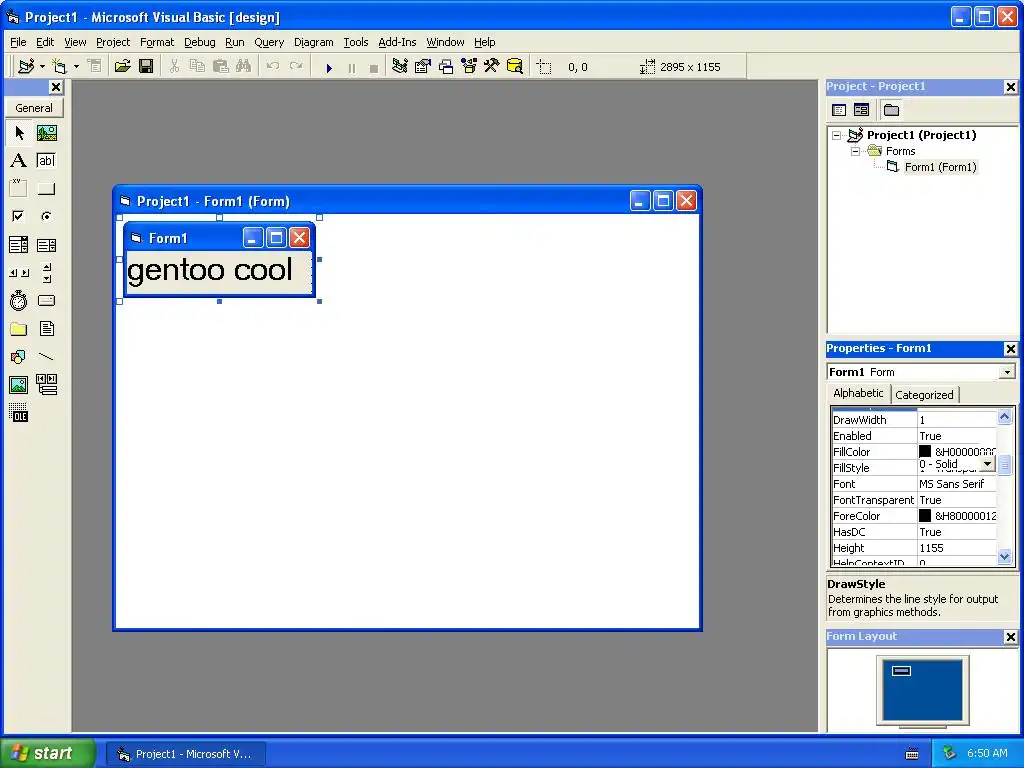
Task: Select the ListBox control tool
Action: (x=46, y=245)
